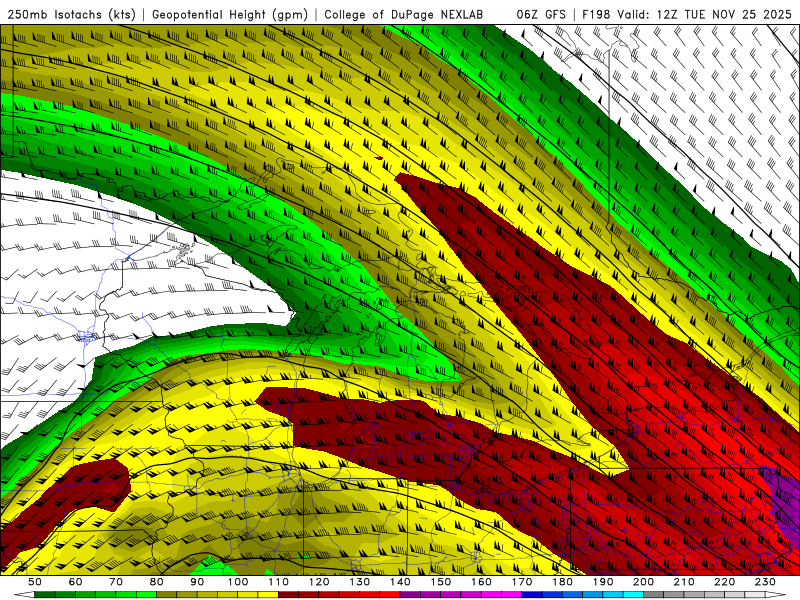The image size is (800, 600).
Task: Click the 60 label on the color scale
Action: [x=75, y=582]
